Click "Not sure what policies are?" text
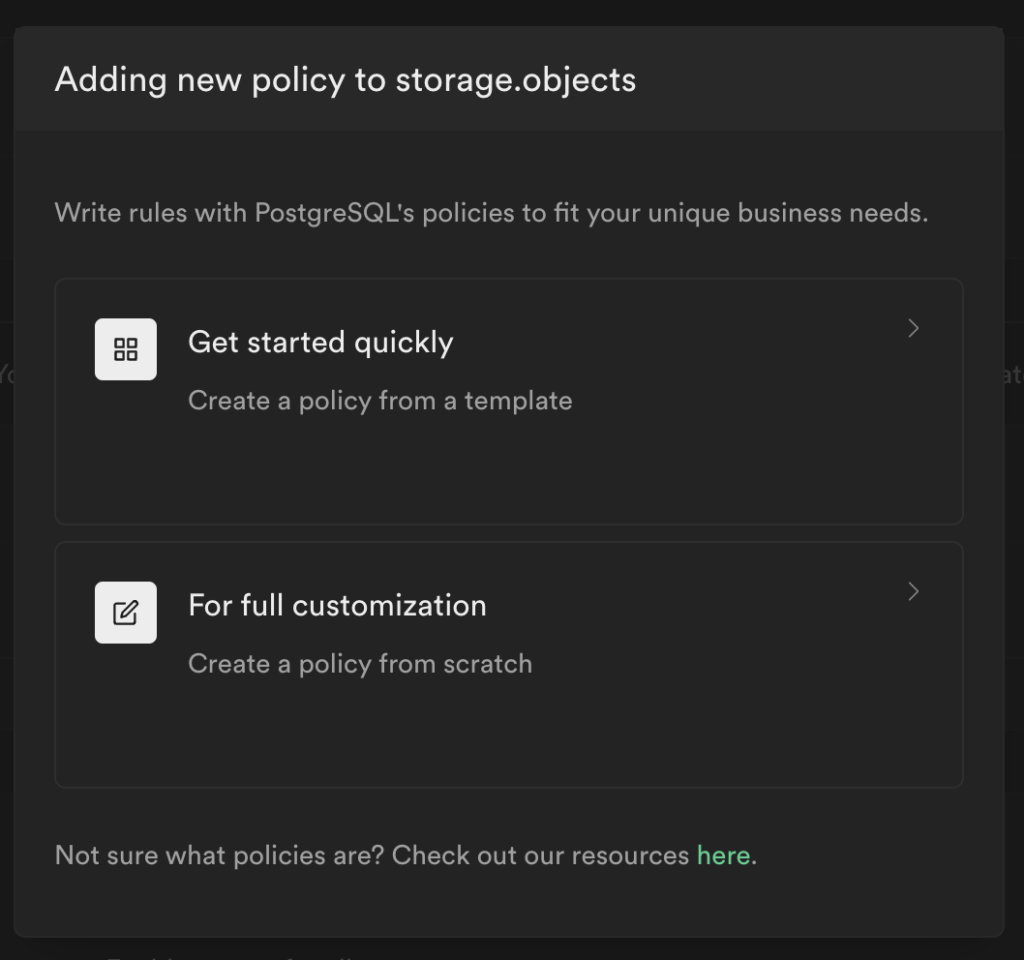 click(219, 855)
